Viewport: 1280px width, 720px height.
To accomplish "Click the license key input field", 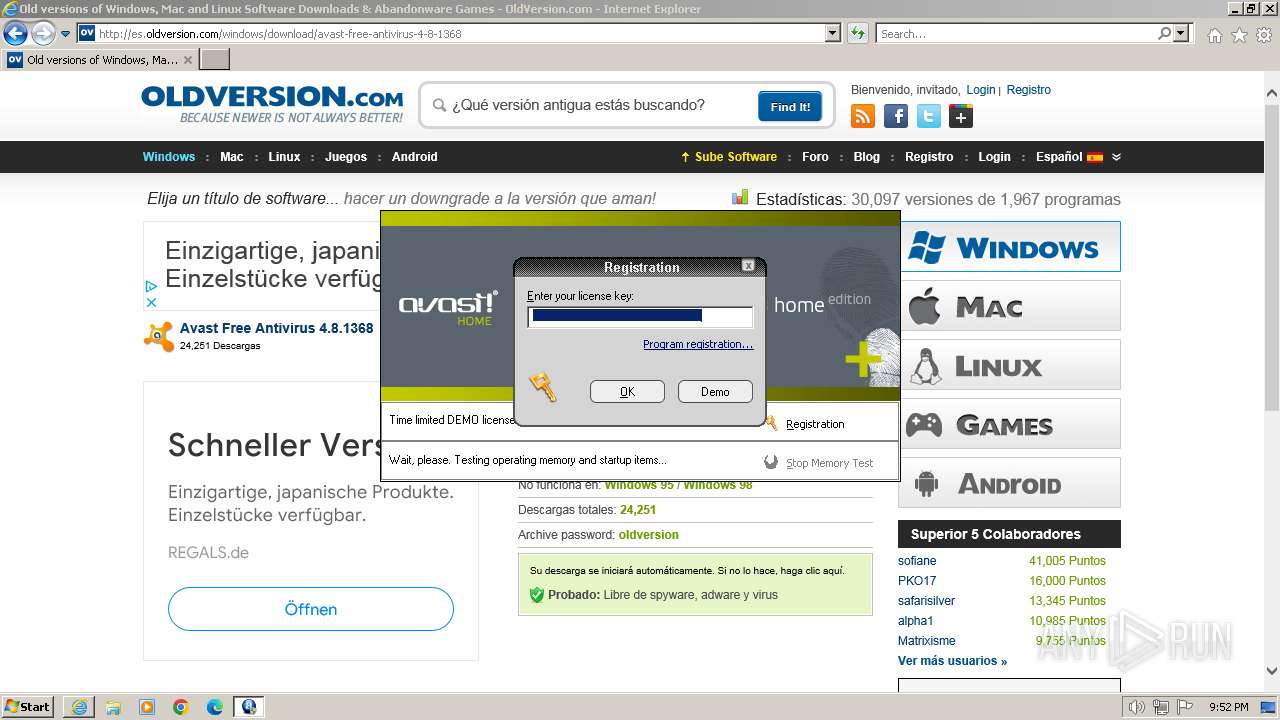I will click(x=640, y=317).
